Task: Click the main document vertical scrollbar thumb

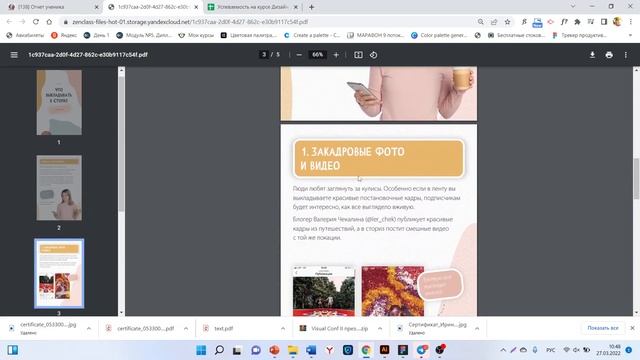Action: pos(636,178)
